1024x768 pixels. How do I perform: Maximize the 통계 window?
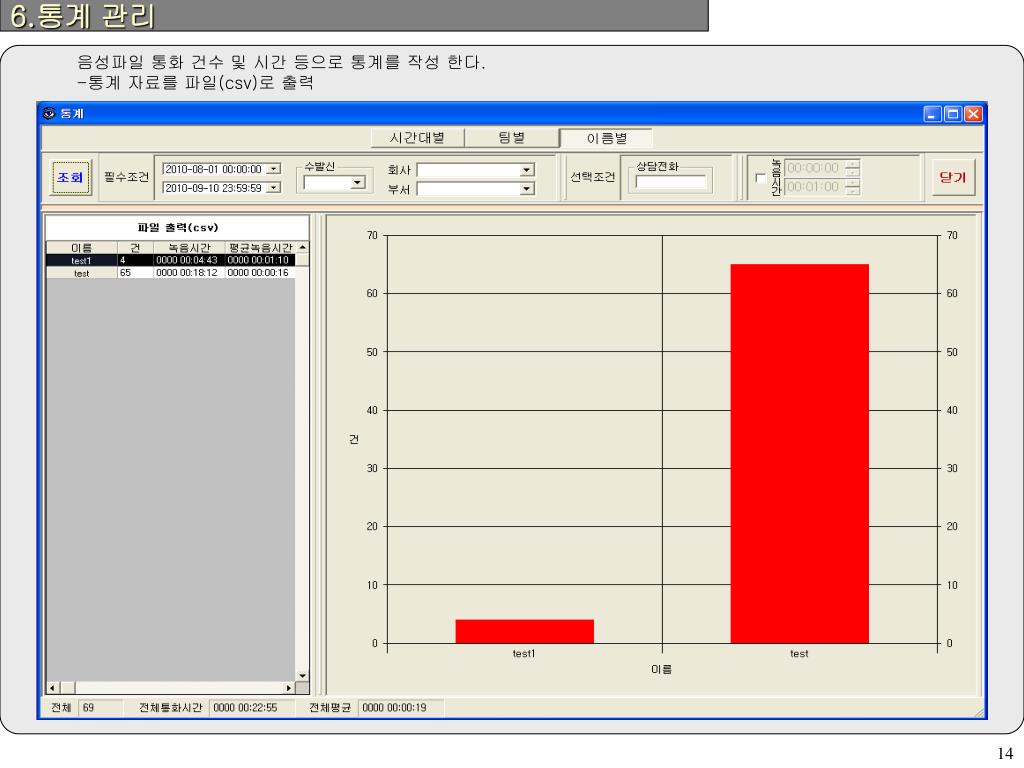tap(953, 114)
